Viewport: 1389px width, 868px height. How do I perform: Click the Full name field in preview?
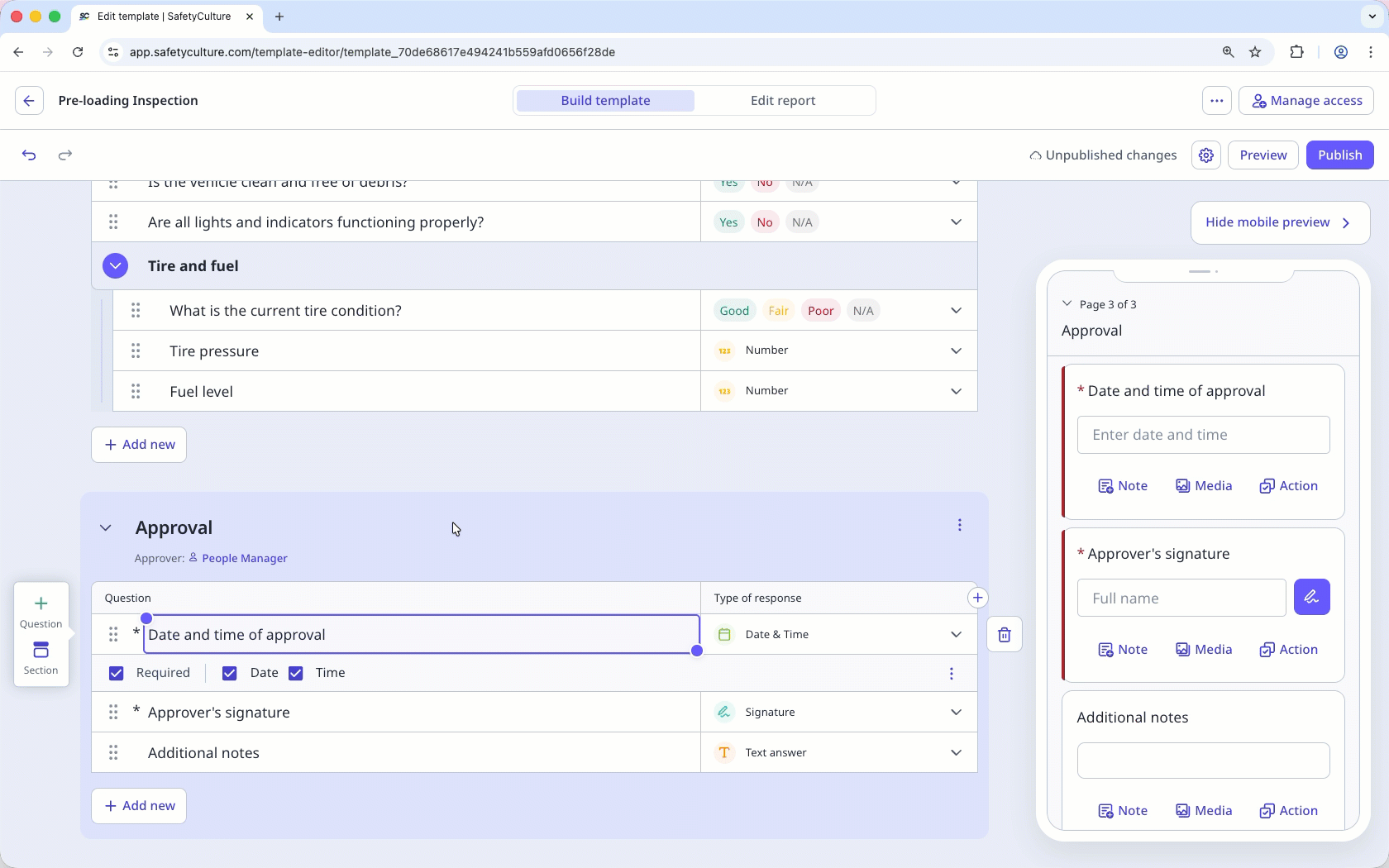coord(1181,599)
